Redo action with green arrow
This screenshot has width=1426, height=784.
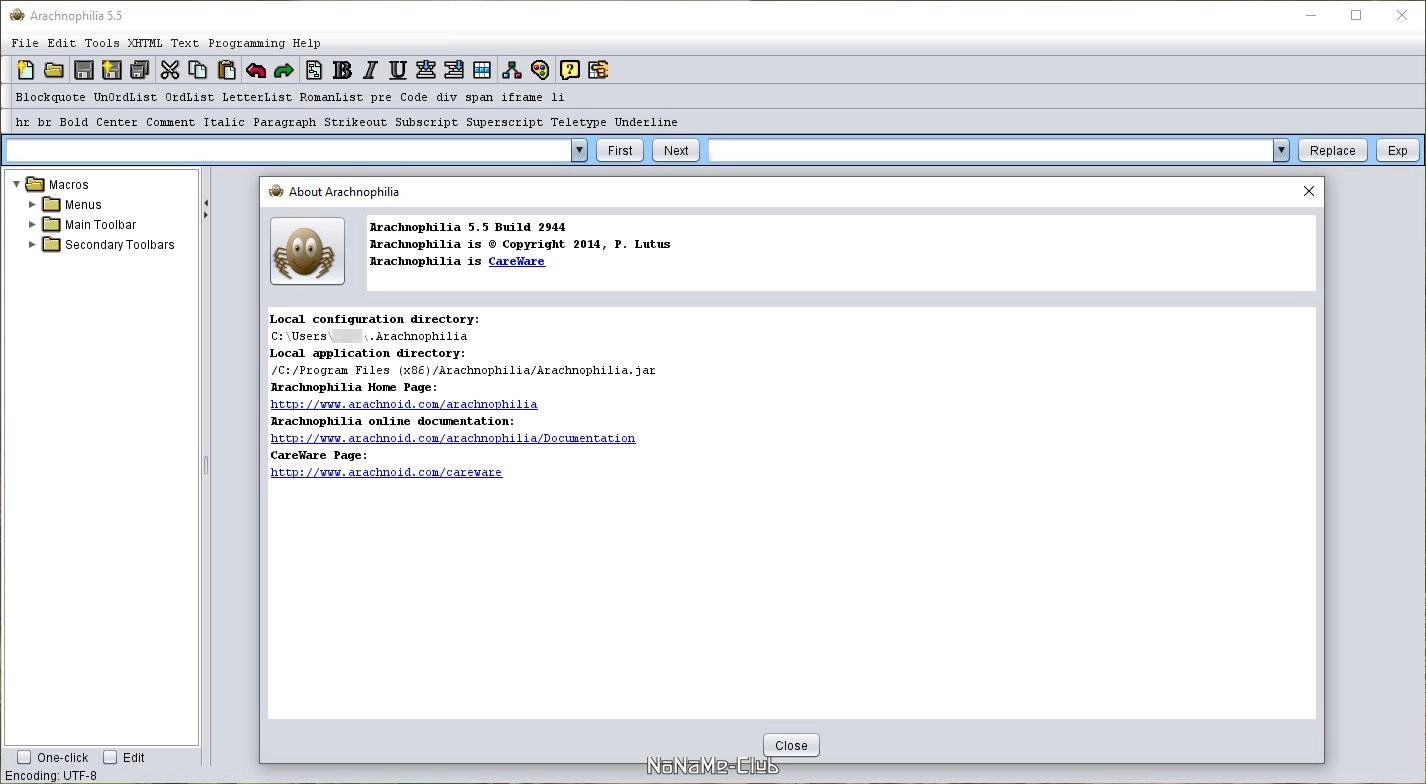[284, 70]
